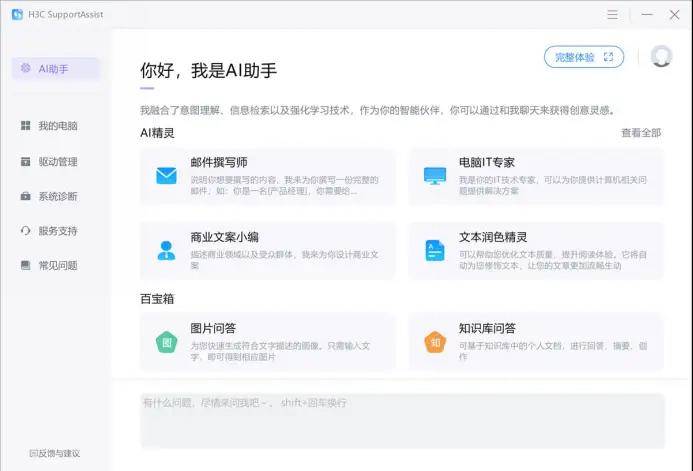Screen dimensions: 693x471
Task: Click the H3C SupportAssist logo icon
Action: click(17, 14)
